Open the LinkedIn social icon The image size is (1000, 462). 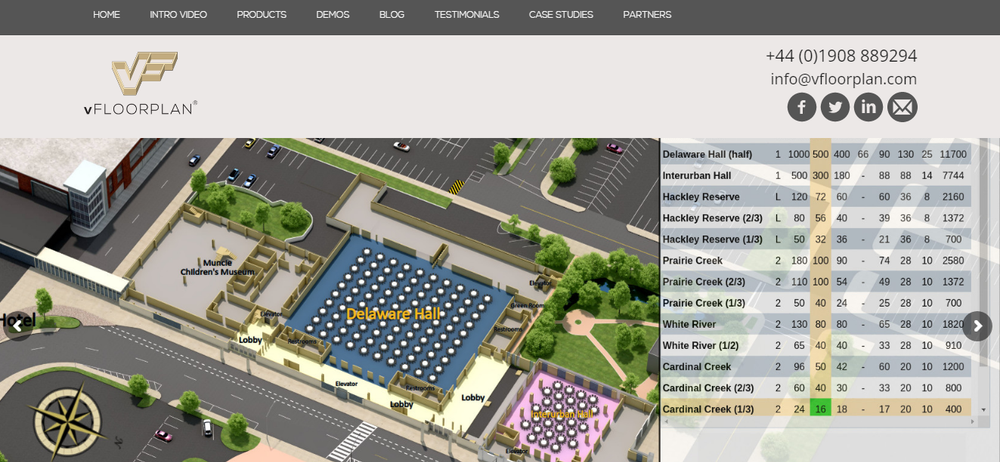pyautogui.click(x=869, y=107)
